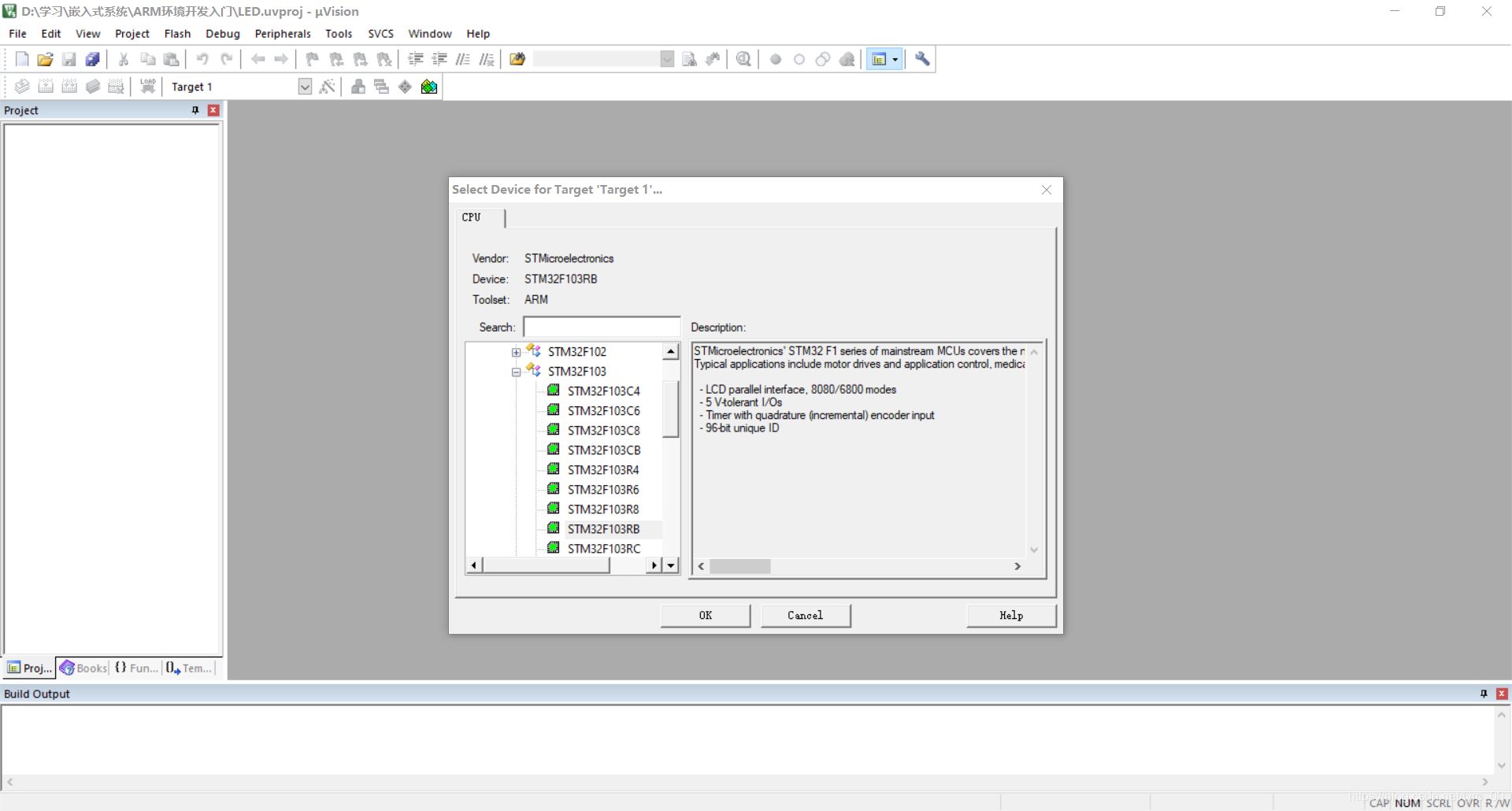Open the Pack Installer icon

pyautogui.click(x=429, y=87)
